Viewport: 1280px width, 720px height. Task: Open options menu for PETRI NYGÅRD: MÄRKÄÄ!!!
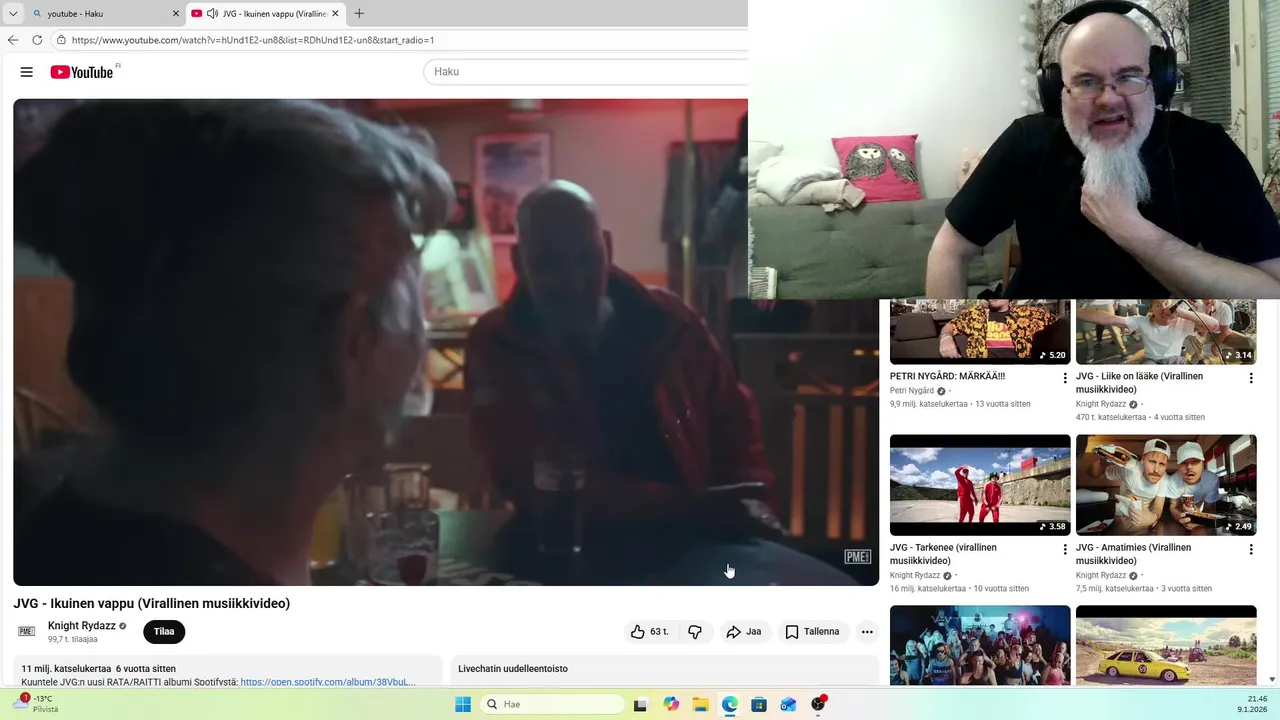[x=1065, y=378]
